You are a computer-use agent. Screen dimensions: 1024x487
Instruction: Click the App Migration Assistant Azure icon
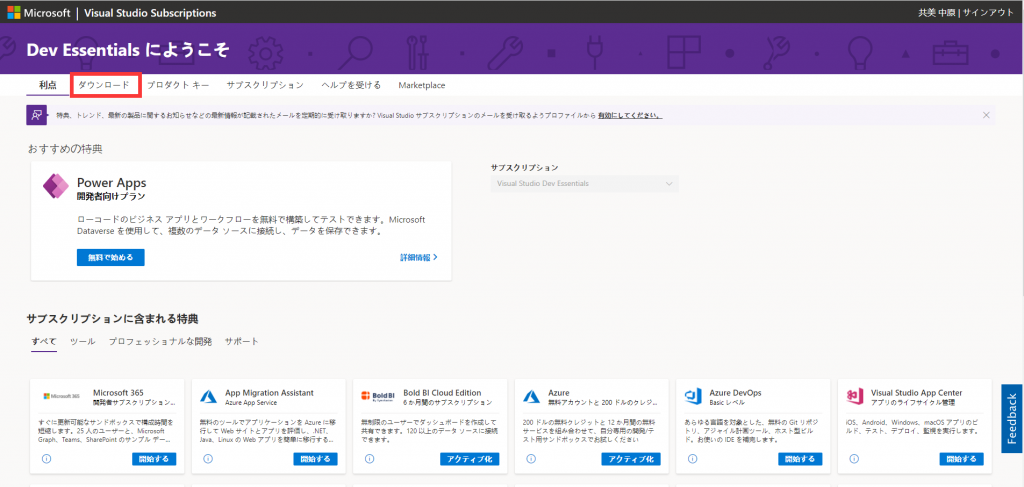point(210,396)
